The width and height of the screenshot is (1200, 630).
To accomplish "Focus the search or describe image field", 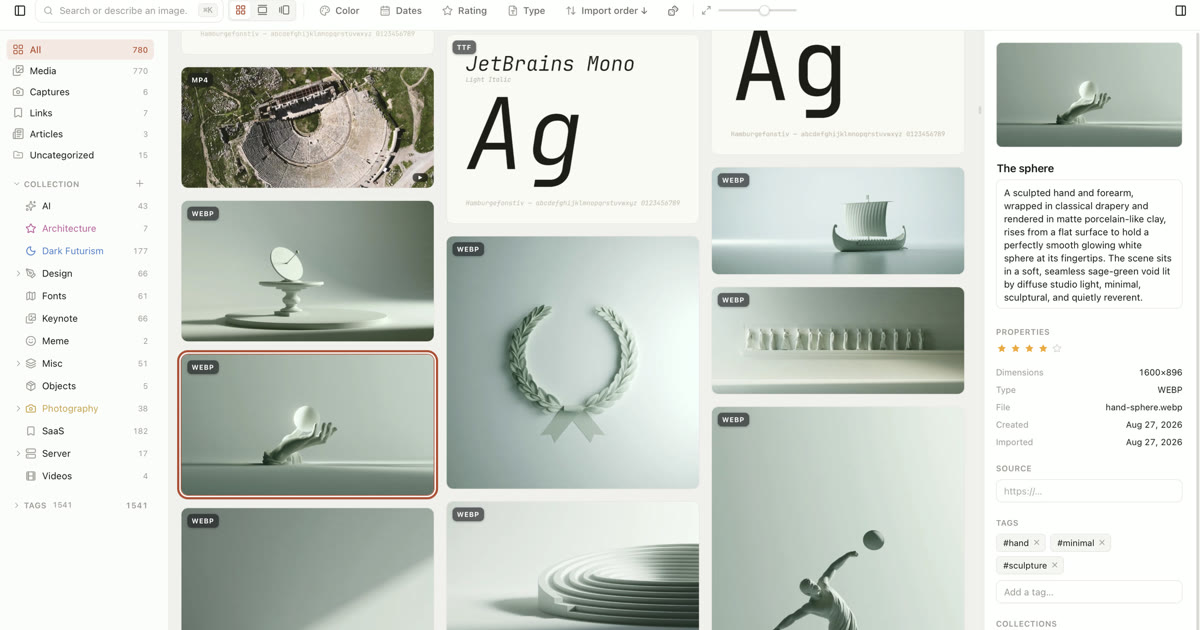I will [128, 11].
